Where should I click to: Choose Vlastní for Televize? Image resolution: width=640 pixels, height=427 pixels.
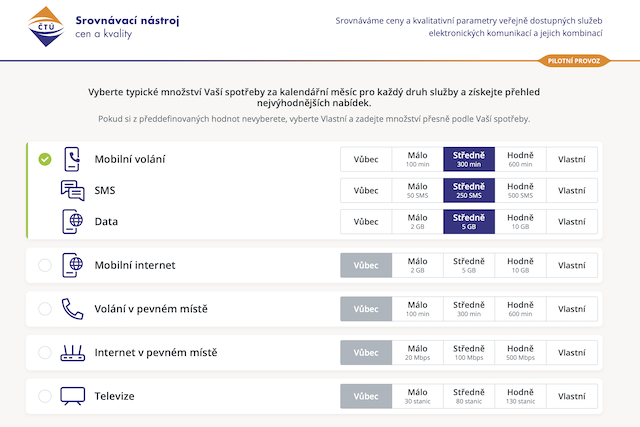click(x=571, y=396)
